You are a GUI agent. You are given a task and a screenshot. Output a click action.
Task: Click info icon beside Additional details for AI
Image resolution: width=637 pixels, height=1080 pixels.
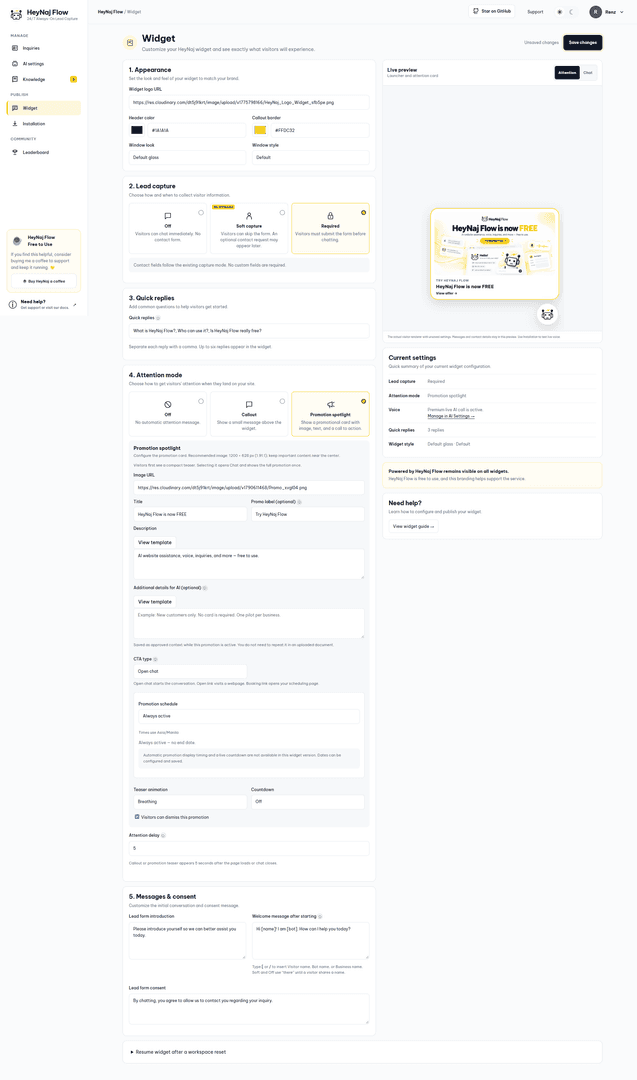(x=205, y=588)
